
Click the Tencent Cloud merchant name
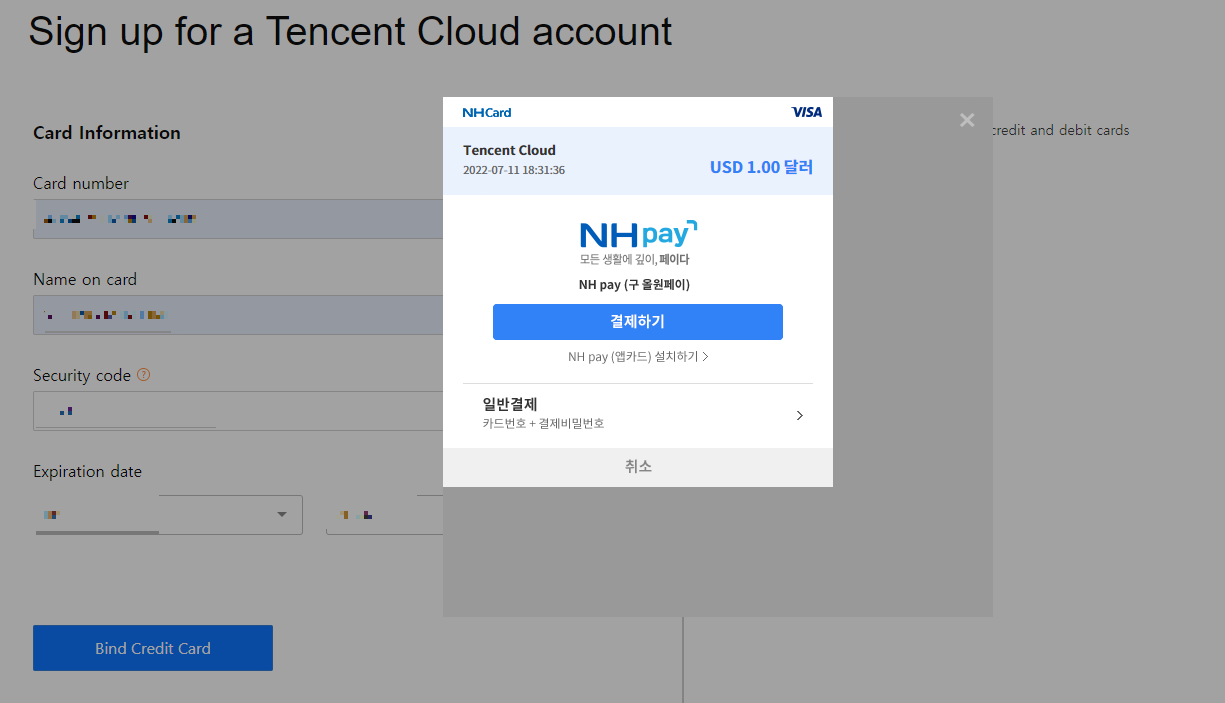(x=509, y=150)
